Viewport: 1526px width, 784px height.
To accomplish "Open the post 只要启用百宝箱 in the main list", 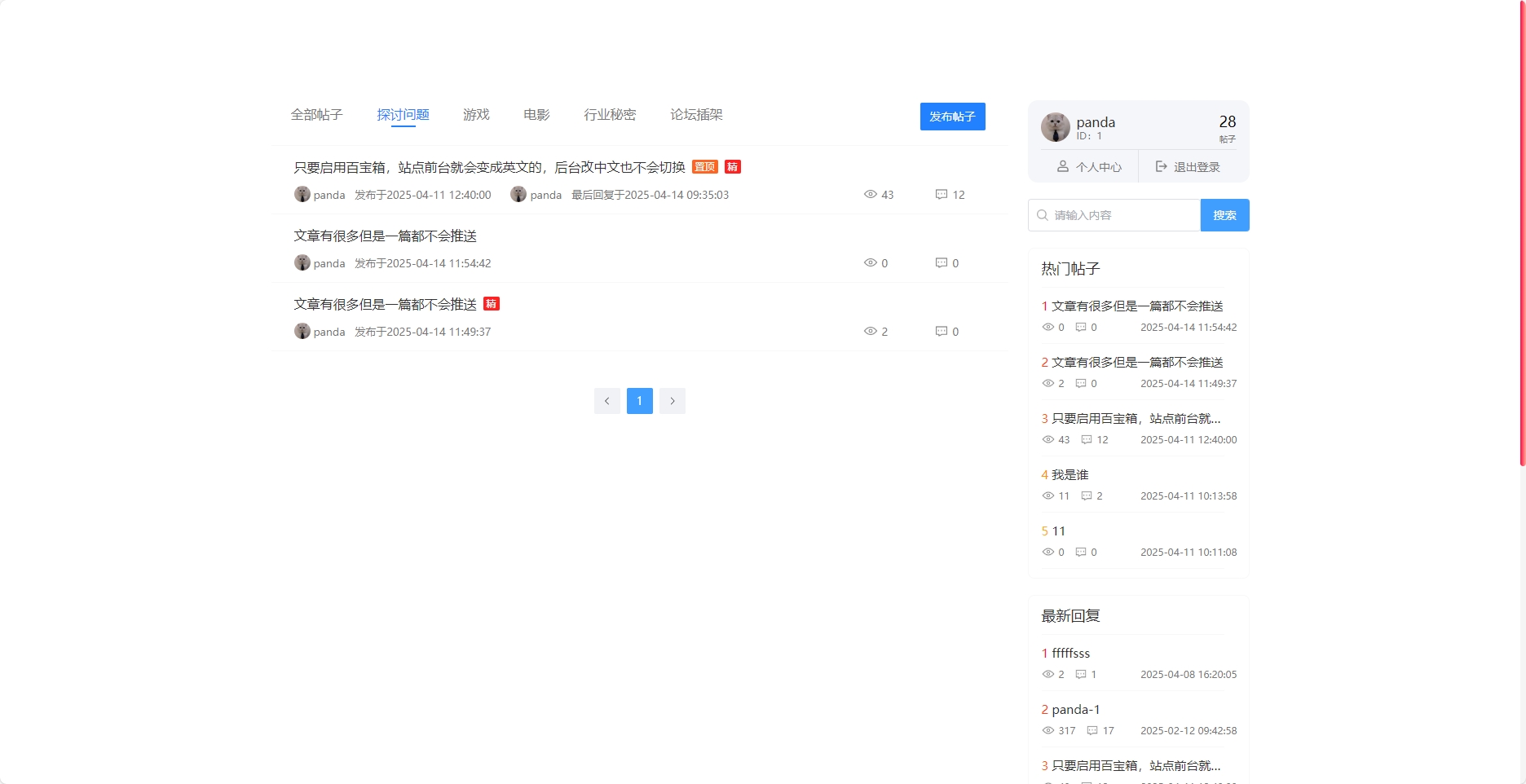I will tap(489, 167).
